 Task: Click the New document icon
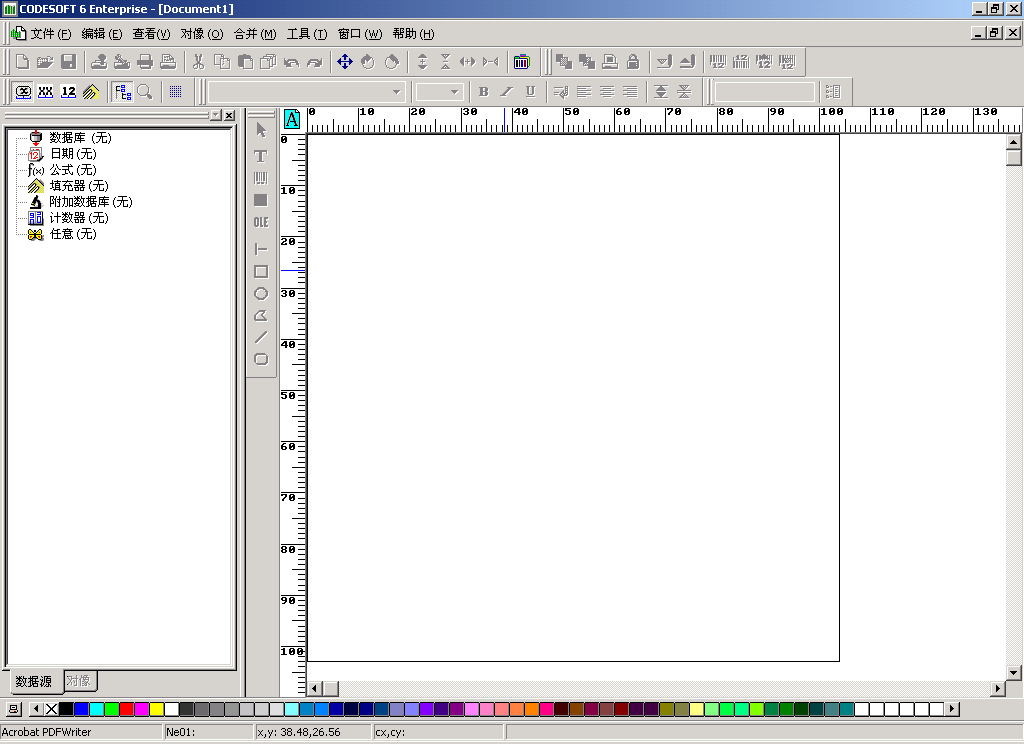coord(23,62)
